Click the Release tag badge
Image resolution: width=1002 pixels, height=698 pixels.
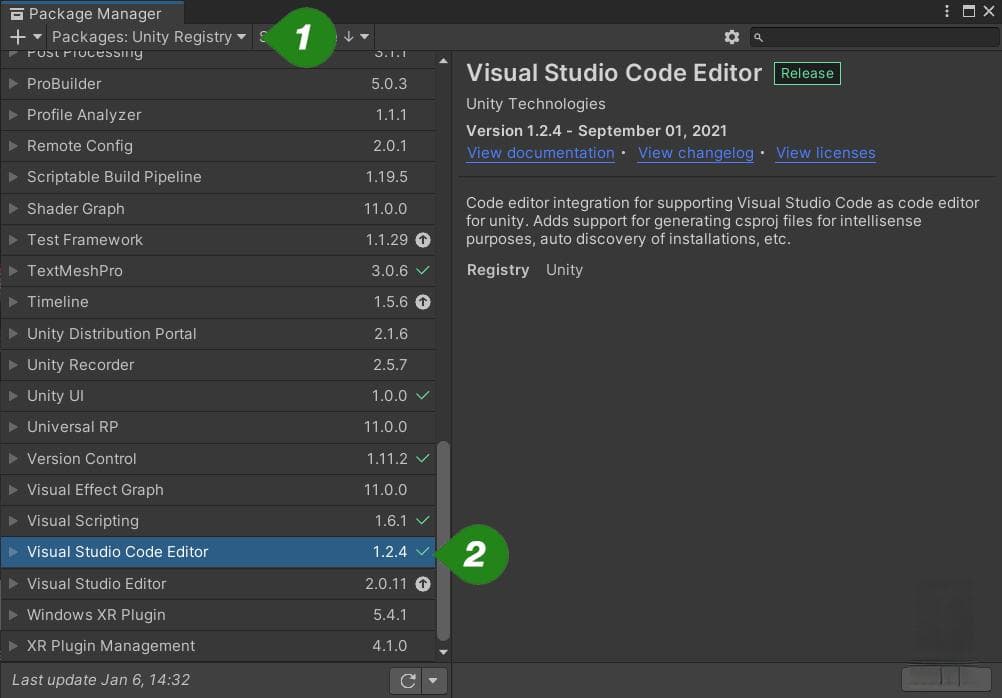(807, 74)
